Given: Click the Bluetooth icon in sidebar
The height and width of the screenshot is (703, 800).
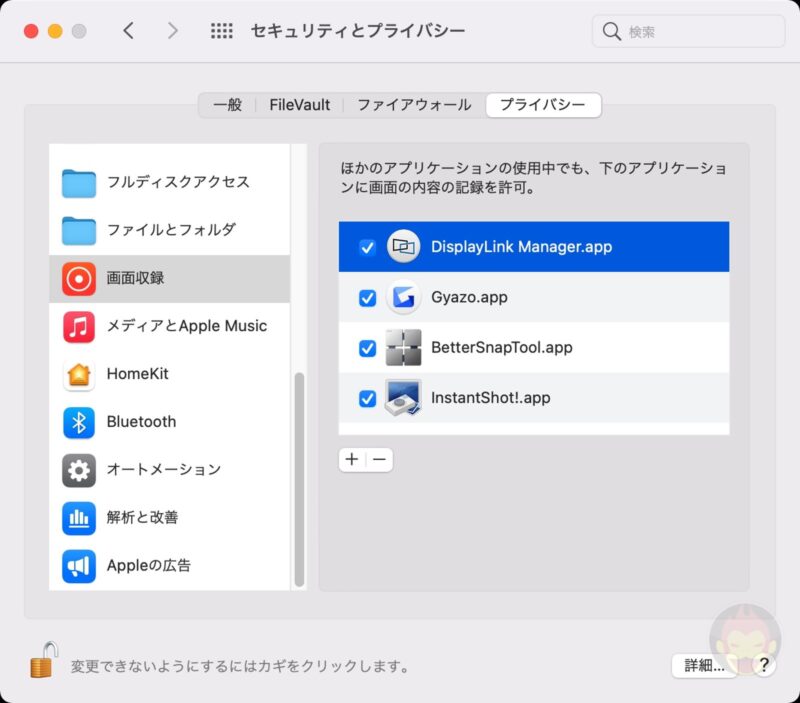Looking at the screenshot, I should [x=78, y=422].
